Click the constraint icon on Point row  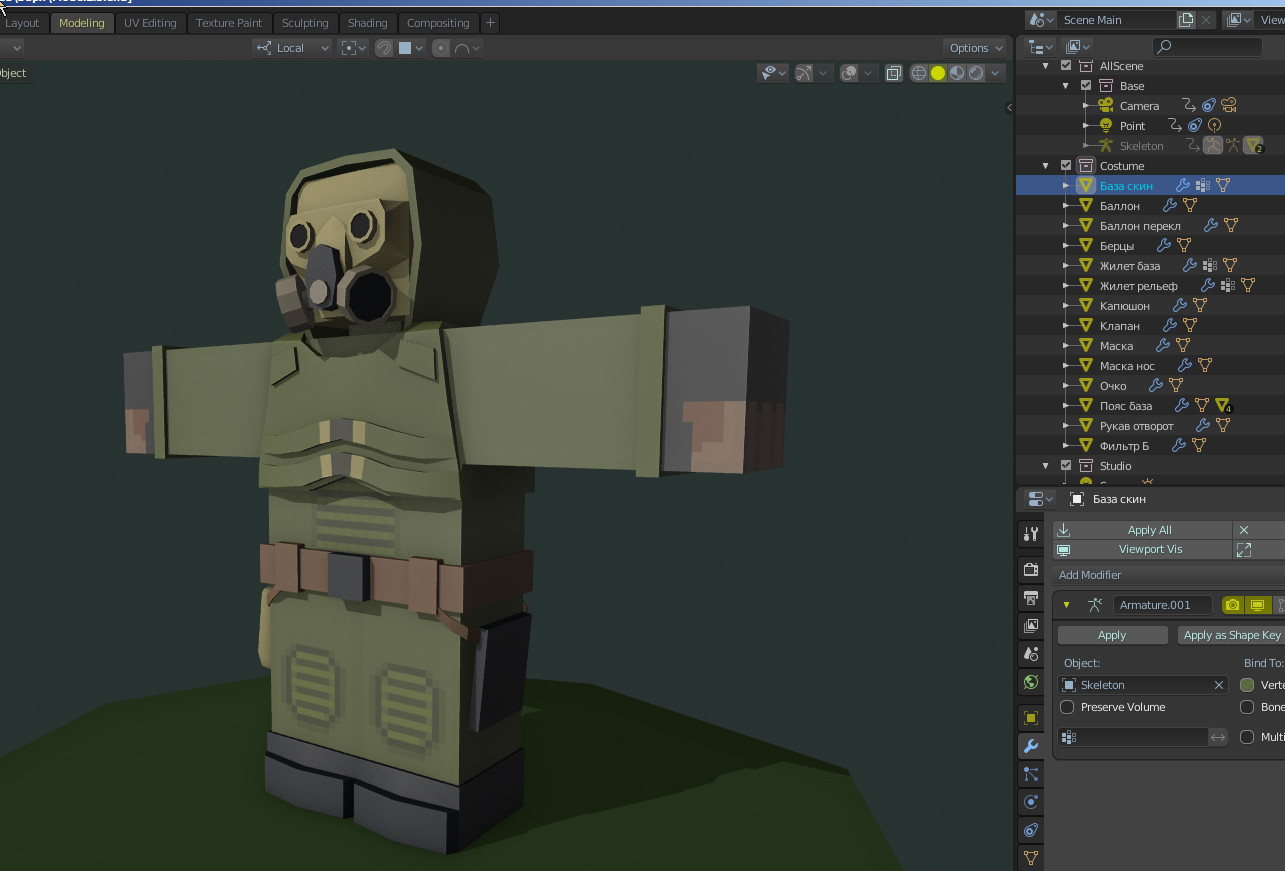(x=1195, y=126)
